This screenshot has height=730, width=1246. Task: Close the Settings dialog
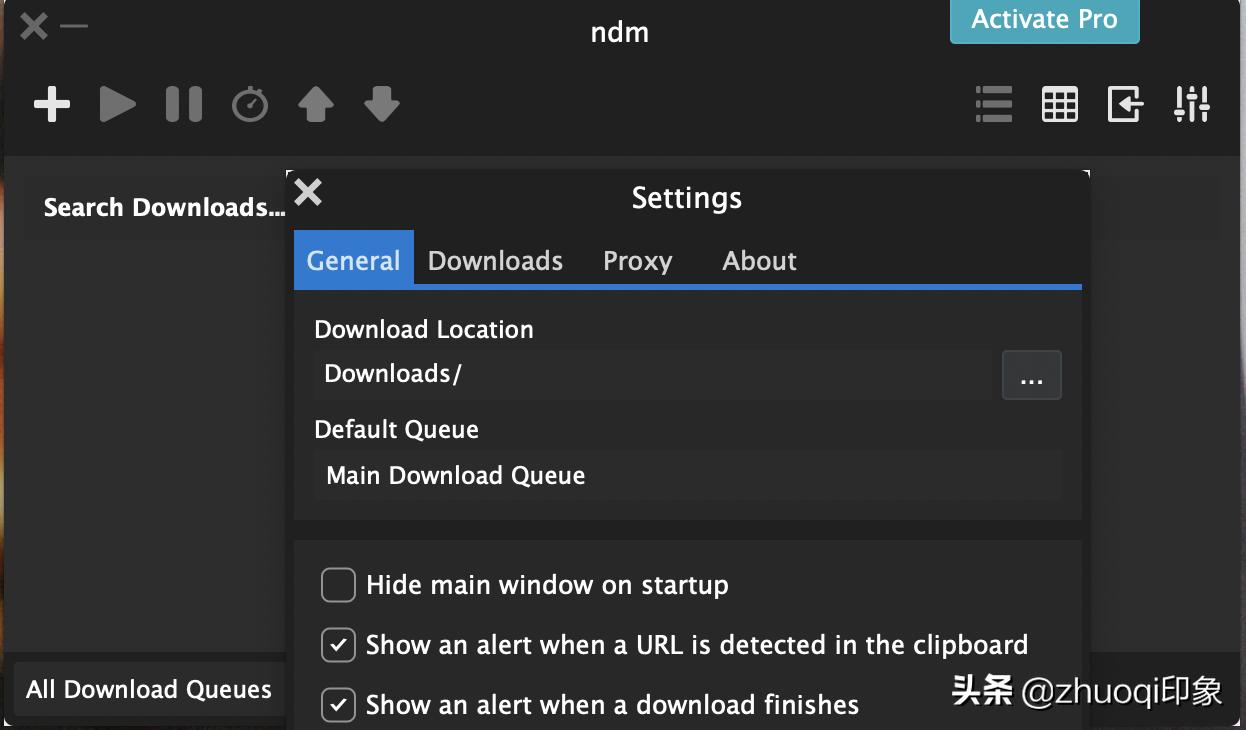pyautogui.click(x=308, y=192)
